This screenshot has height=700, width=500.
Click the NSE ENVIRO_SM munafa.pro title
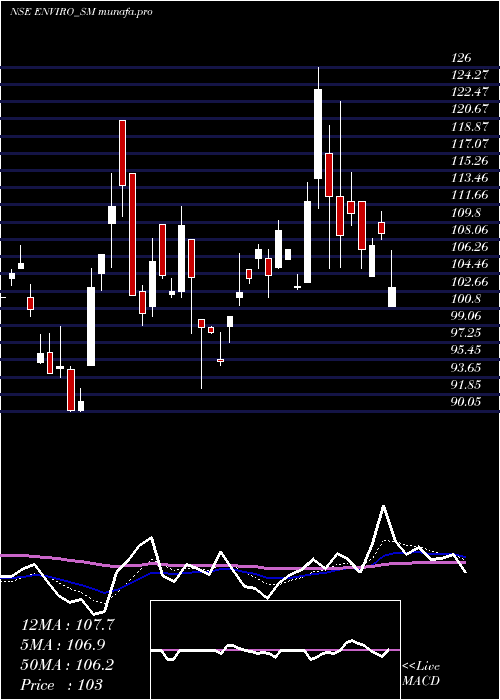pyautogui.click(x=81, y=12)
